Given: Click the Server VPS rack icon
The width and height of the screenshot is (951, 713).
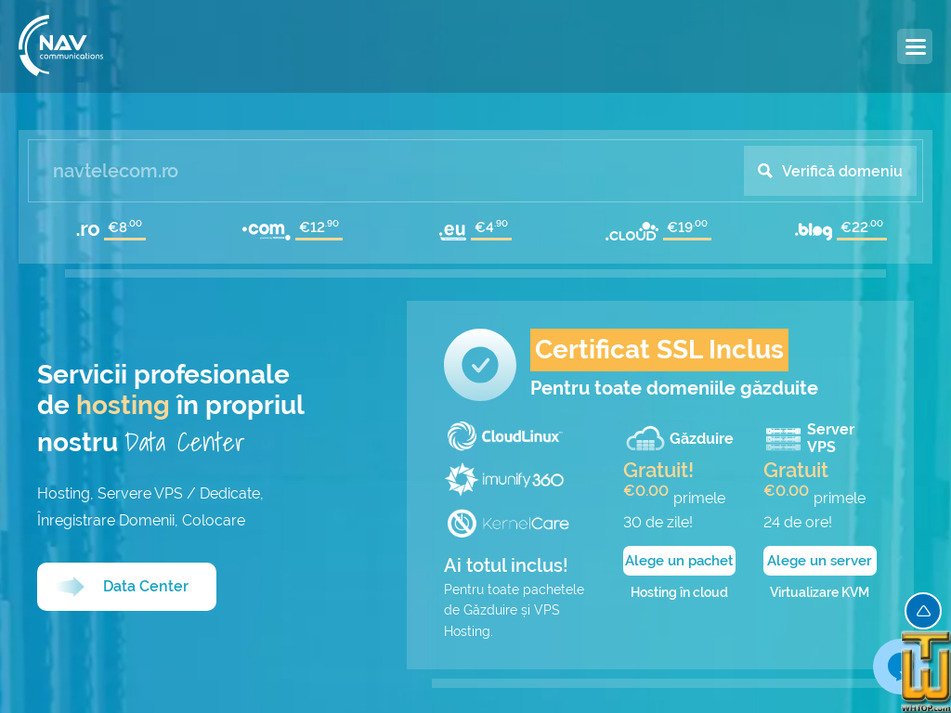Looking at the screenshot, I should [x=783, y=438].
